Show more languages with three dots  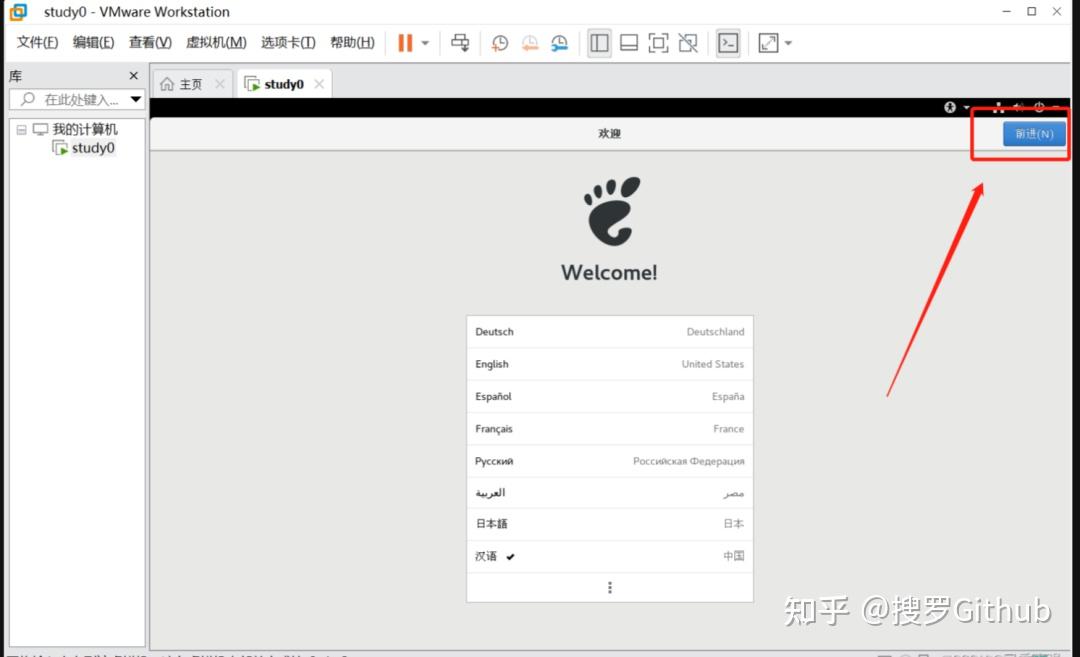(610, 587)
